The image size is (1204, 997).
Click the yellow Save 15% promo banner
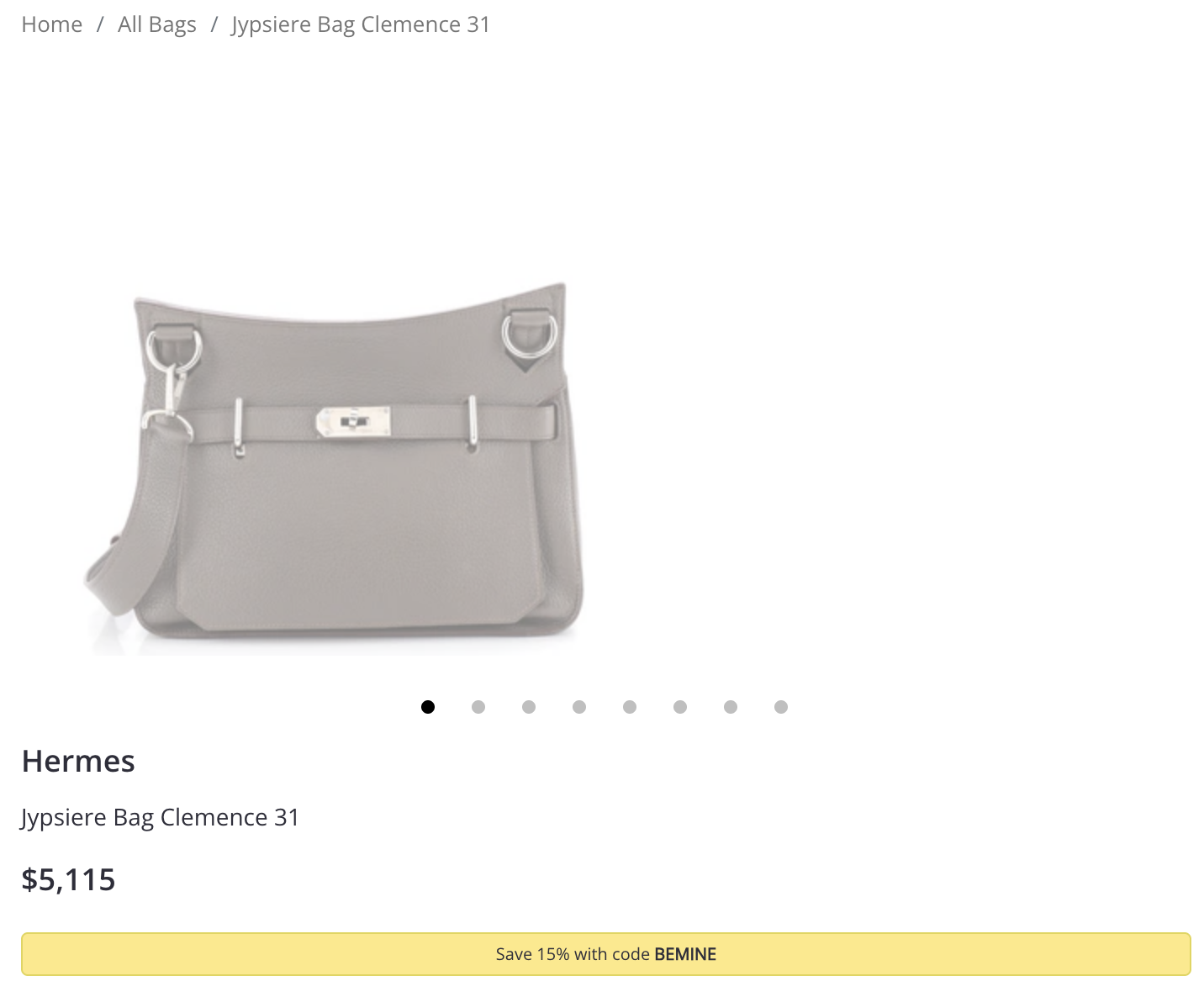pyautogui.click(x=606, y=954)
